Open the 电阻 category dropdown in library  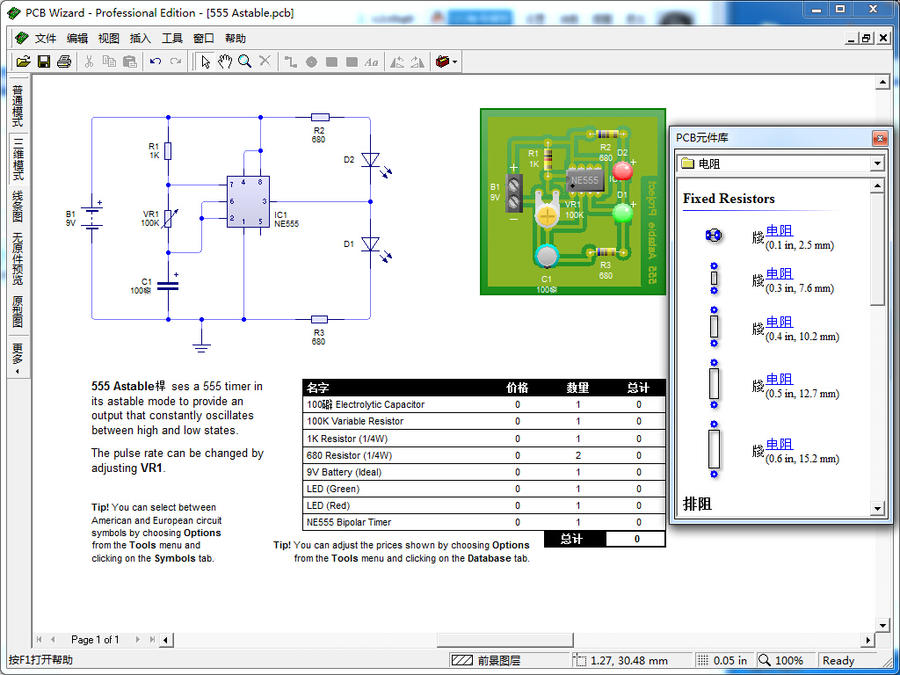click(x=877, y=163)
